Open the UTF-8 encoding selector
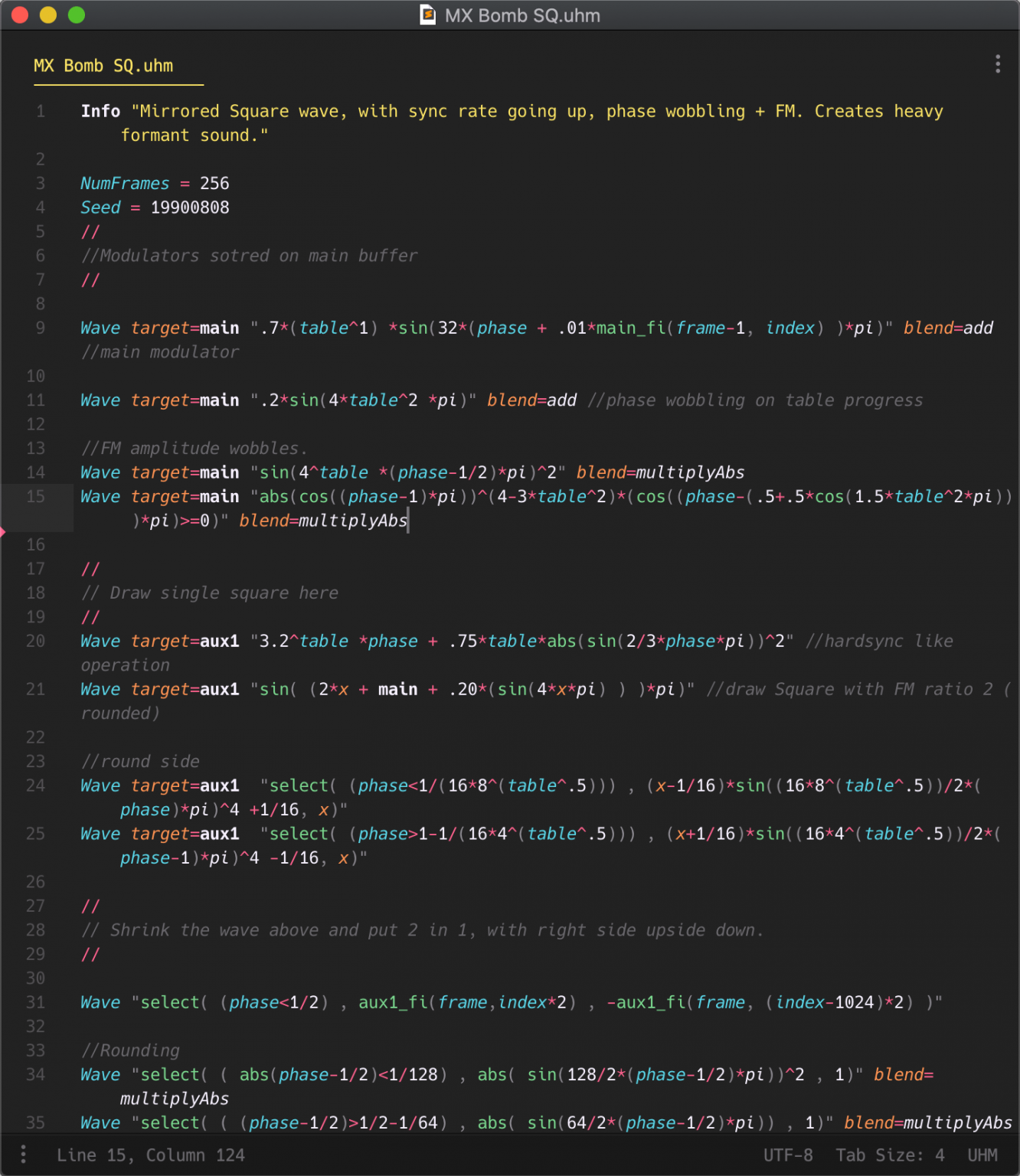This screenshot has width=1020, height=1176. (787, 1155)
